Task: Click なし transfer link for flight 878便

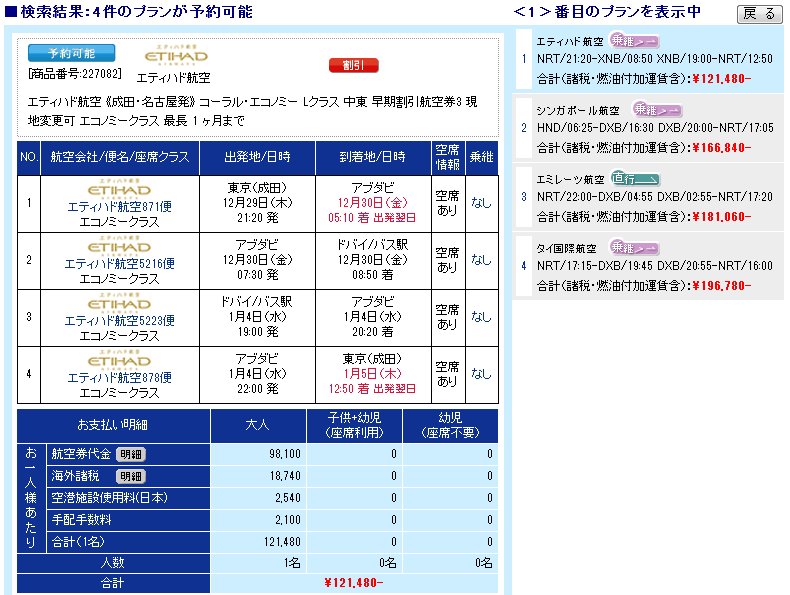Action: (x=481, y=373)
